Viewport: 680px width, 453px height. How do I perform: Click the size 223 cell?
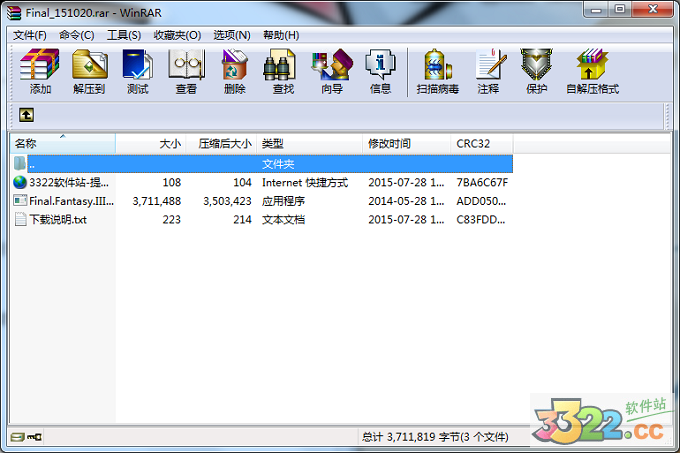point(172,220)
